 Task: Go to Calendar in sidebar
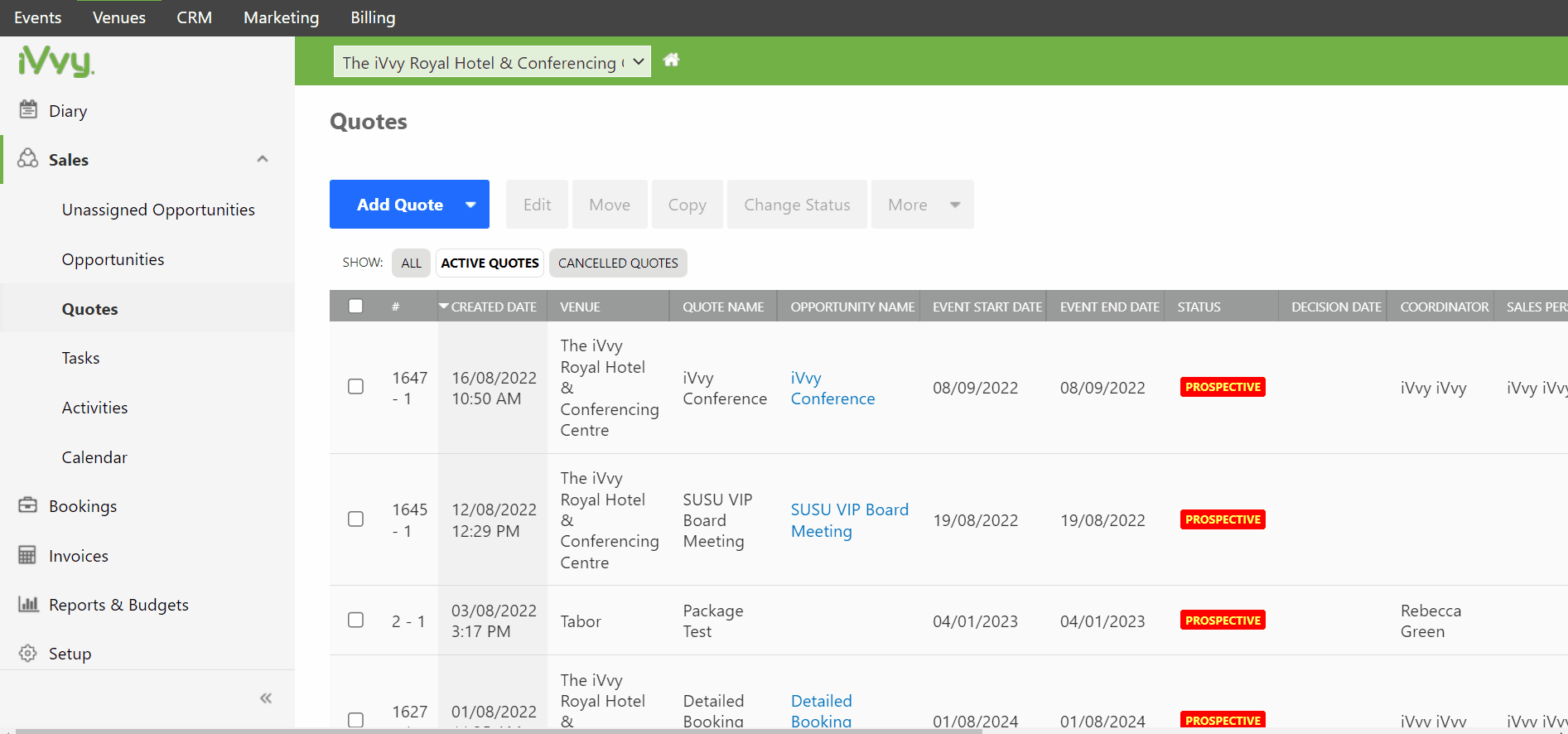tap(94, 457)
